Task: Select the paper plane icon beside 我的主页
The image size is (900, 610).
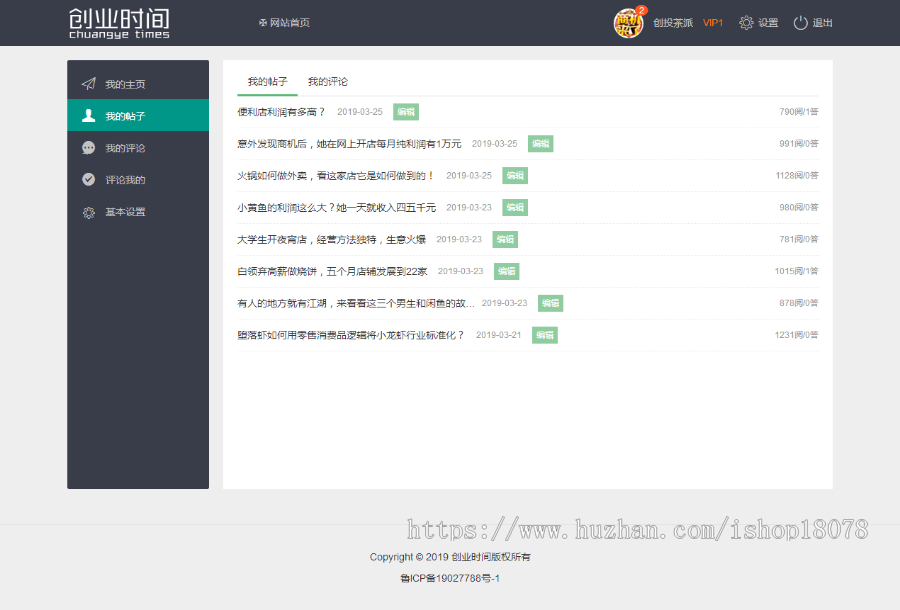Action: click(90, 83)
